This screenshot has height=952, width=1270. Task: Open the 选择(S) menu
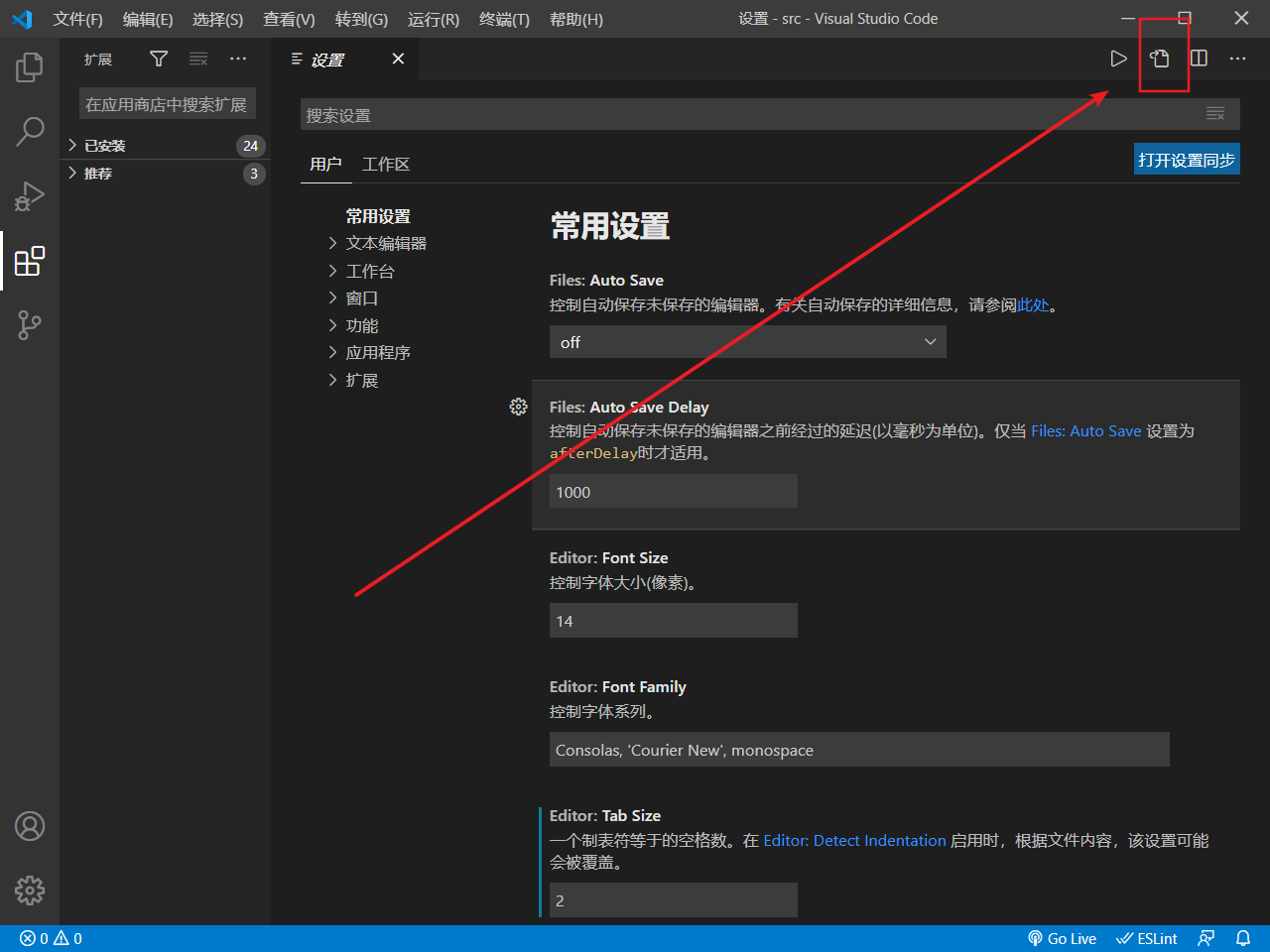pyautogui.click(x=217, y=19)
